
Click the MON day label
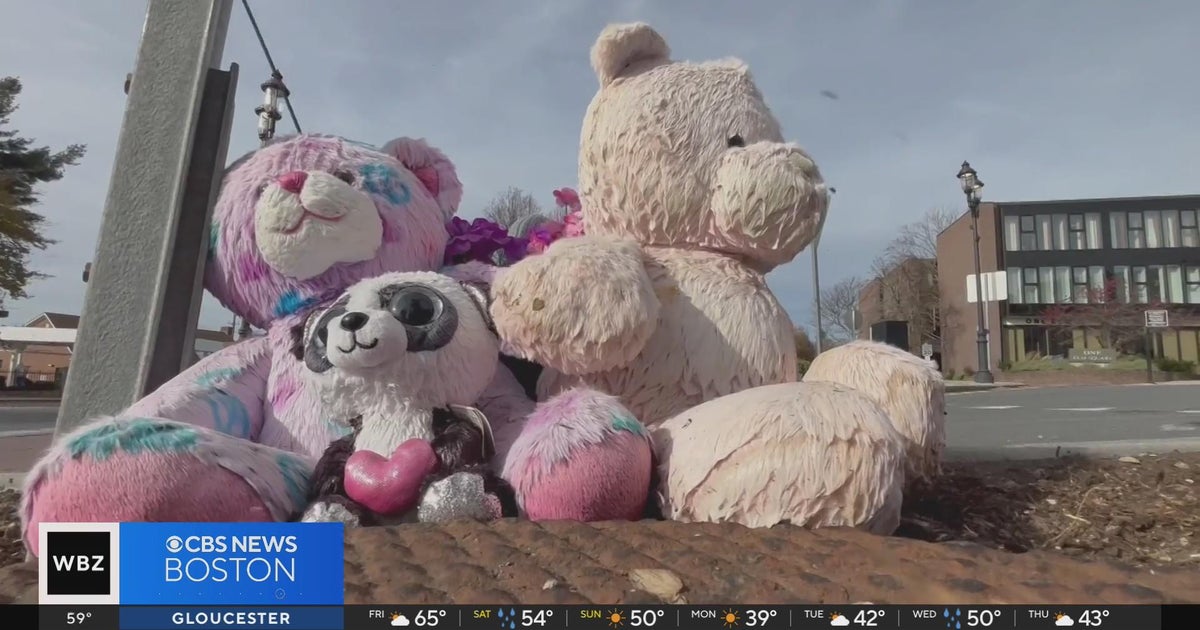click(704, 616)
